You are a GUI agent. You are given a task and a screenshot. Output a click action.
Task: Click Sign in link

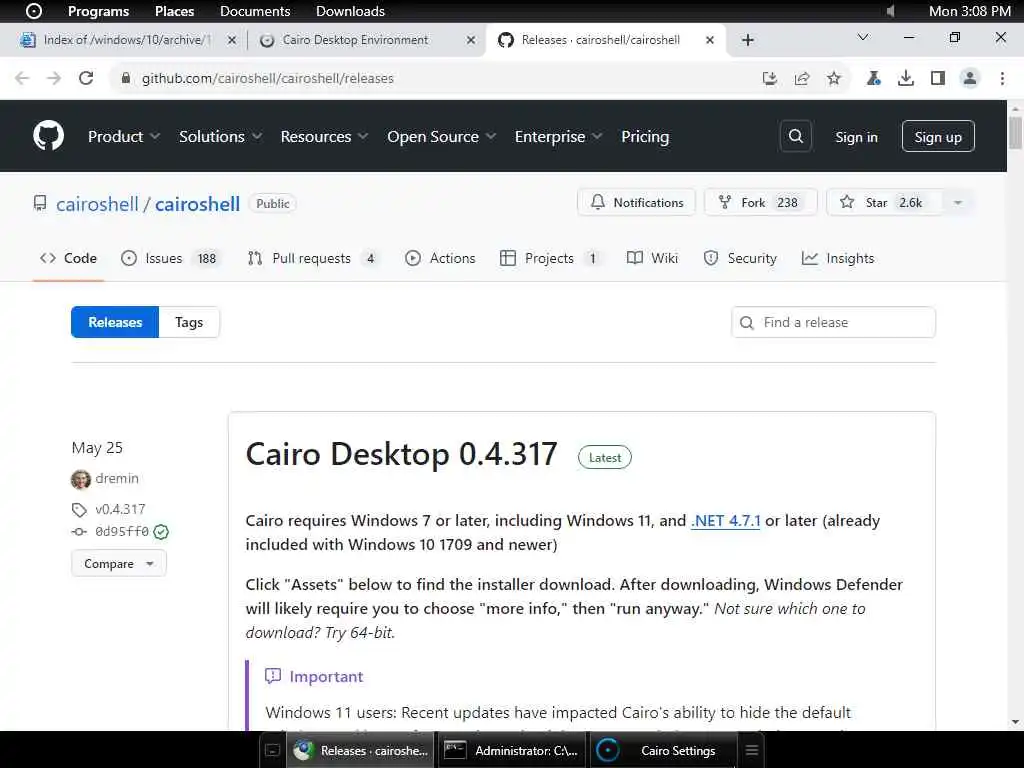(x=856, y=137)
